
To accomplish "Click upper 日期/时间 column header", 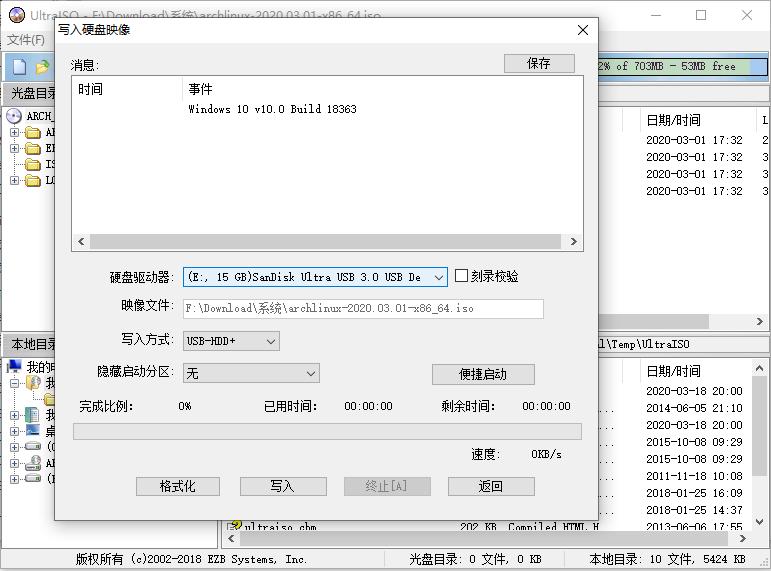I will 674,120.
